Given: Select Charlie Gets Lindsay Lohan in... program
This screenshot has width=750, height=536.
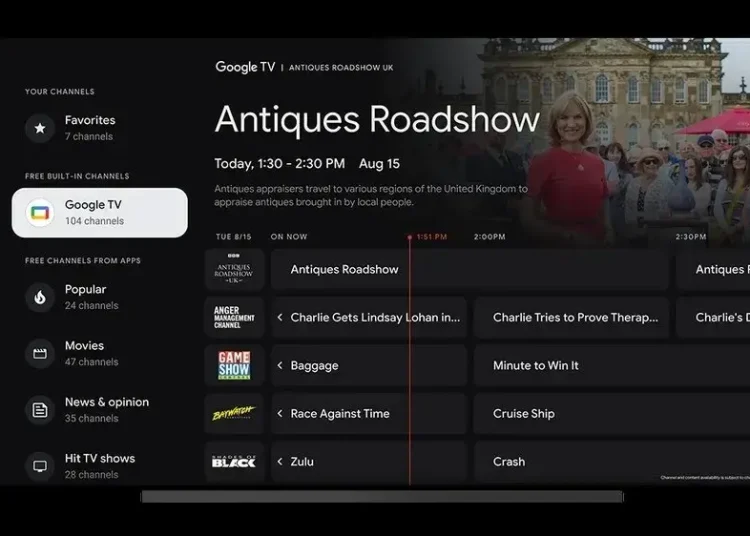Looking at the screenshot, I should (x=369, y=317).
